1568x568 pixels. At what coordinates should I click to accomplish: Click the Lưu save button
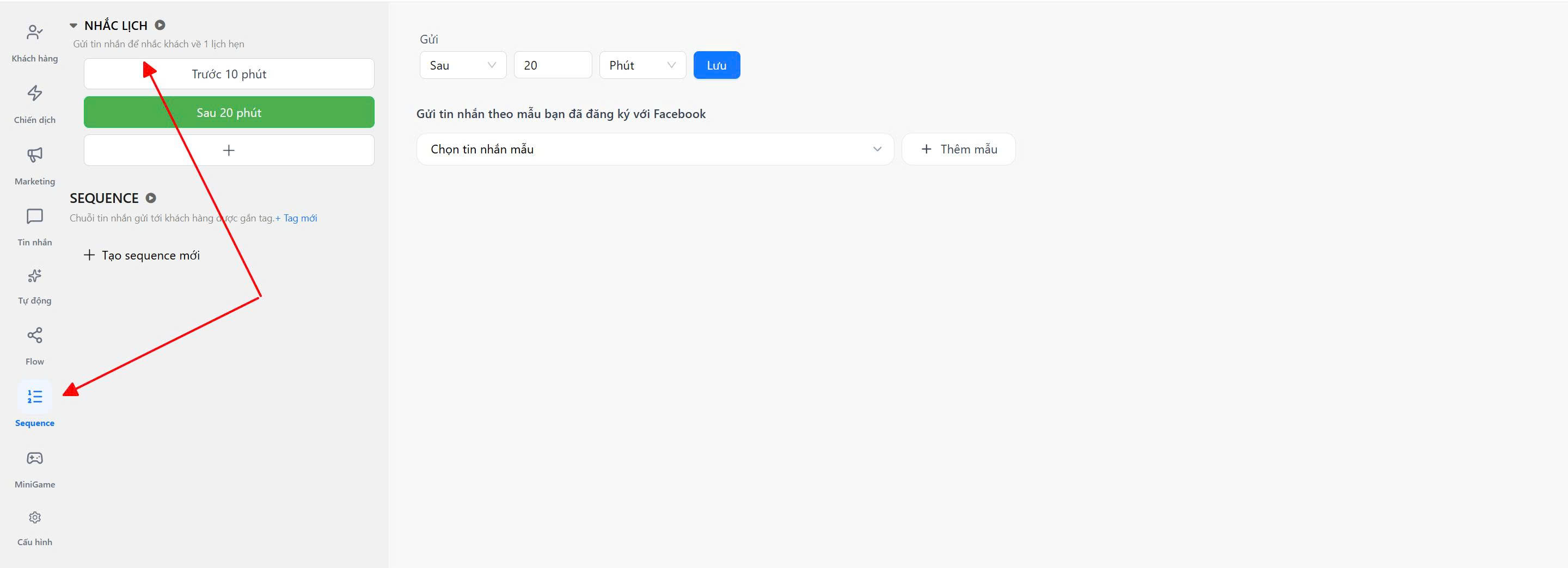(716, 65)
